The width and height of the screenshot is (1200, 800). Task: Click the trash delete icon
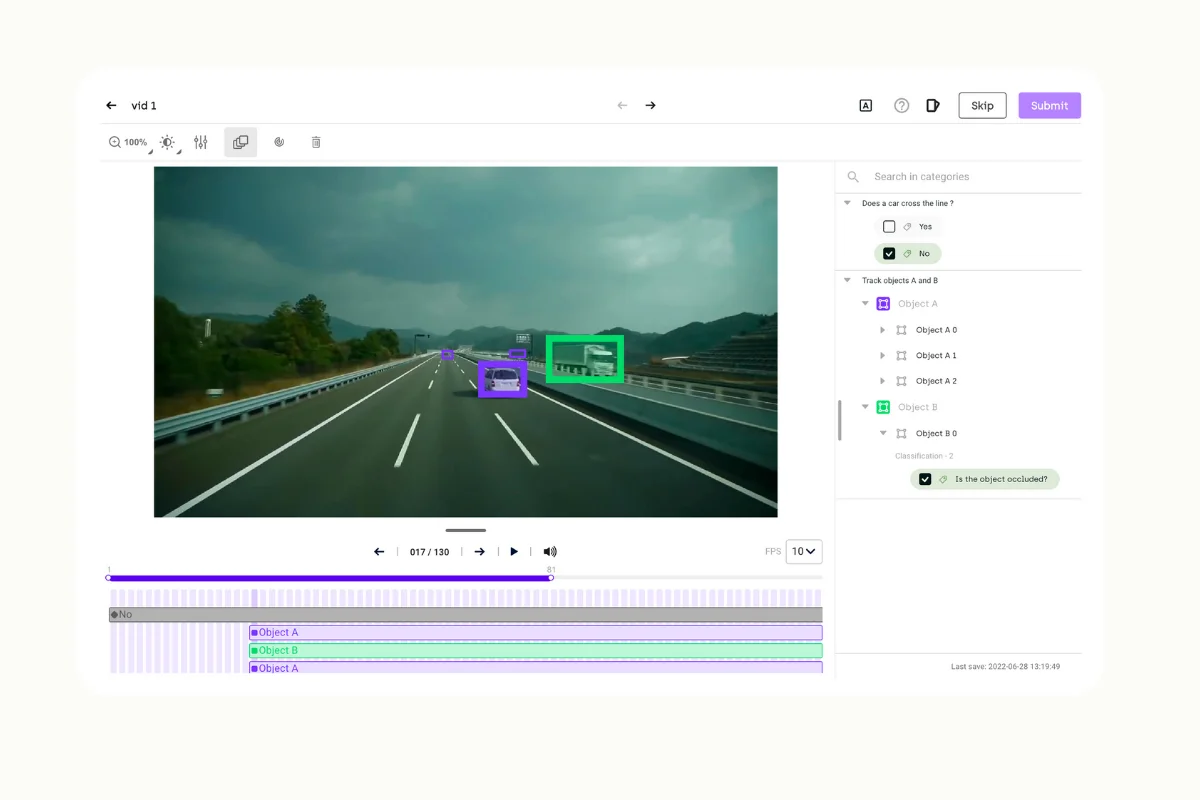315,142
